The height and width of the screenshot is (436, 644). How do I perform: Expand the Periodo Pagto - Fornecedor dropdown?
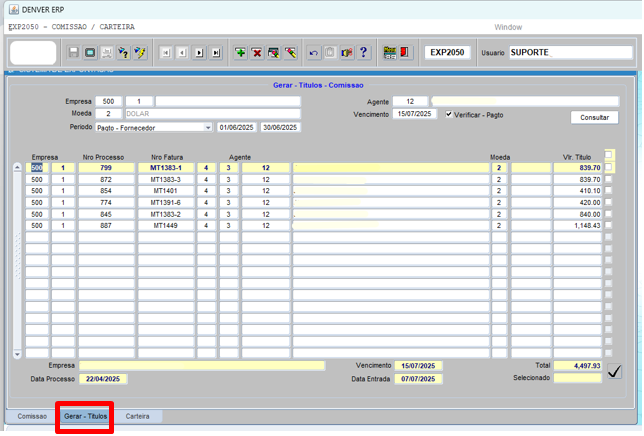[207, 128]
